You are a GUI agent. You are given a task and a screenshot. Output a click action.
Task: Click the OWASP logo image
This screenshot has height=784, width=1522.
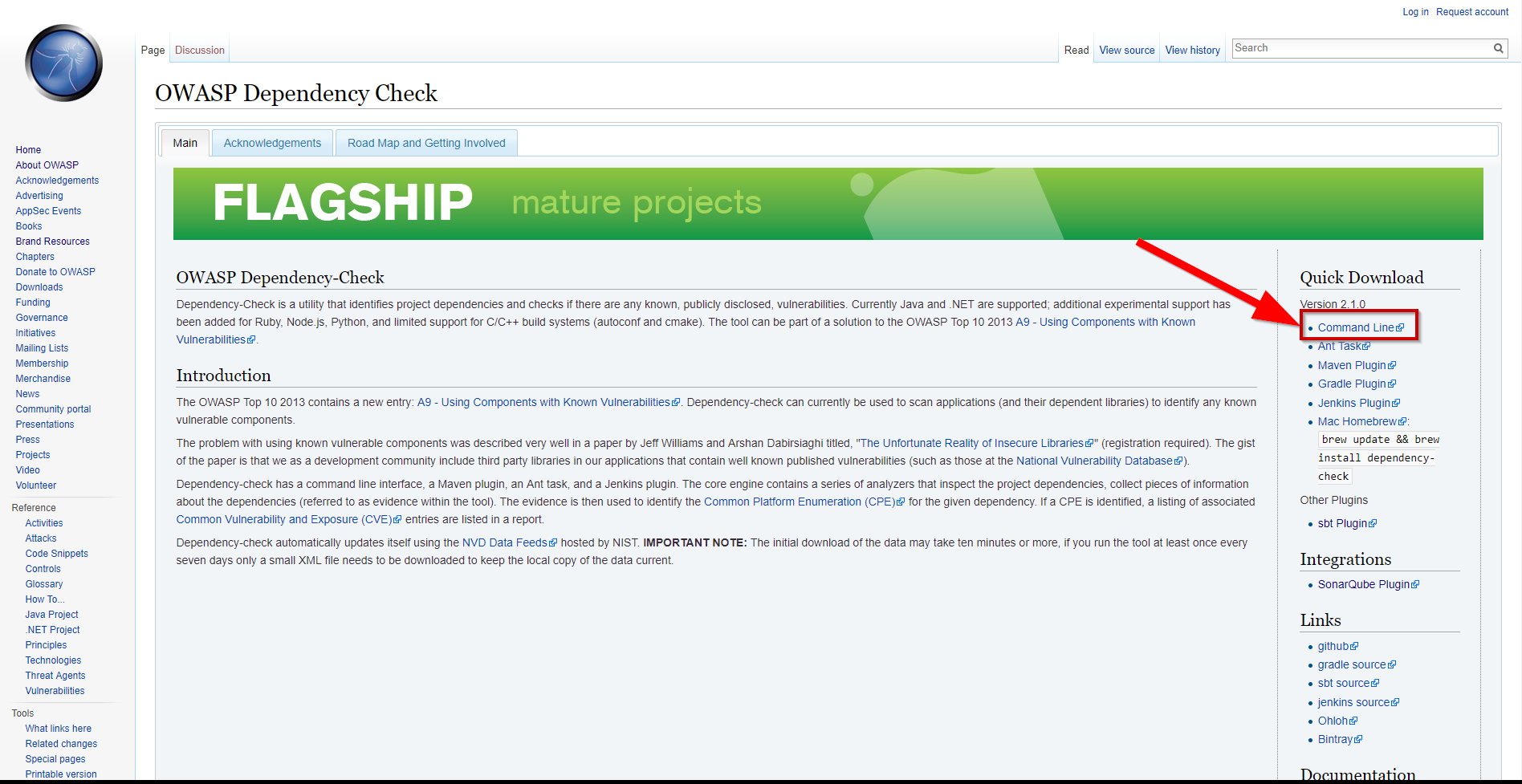(x=63, y=63)
